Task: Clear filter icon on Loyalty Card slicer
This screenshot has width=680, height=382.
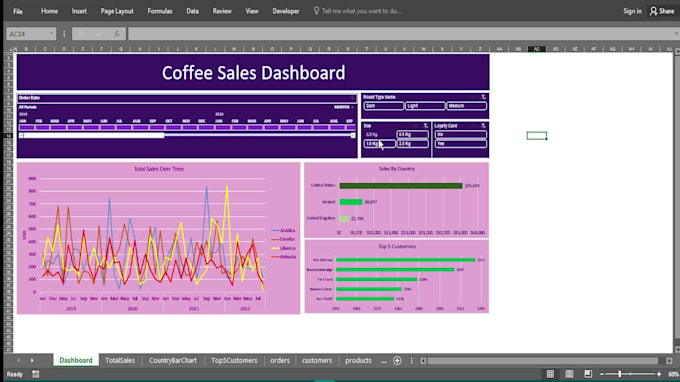Action: 483,126
